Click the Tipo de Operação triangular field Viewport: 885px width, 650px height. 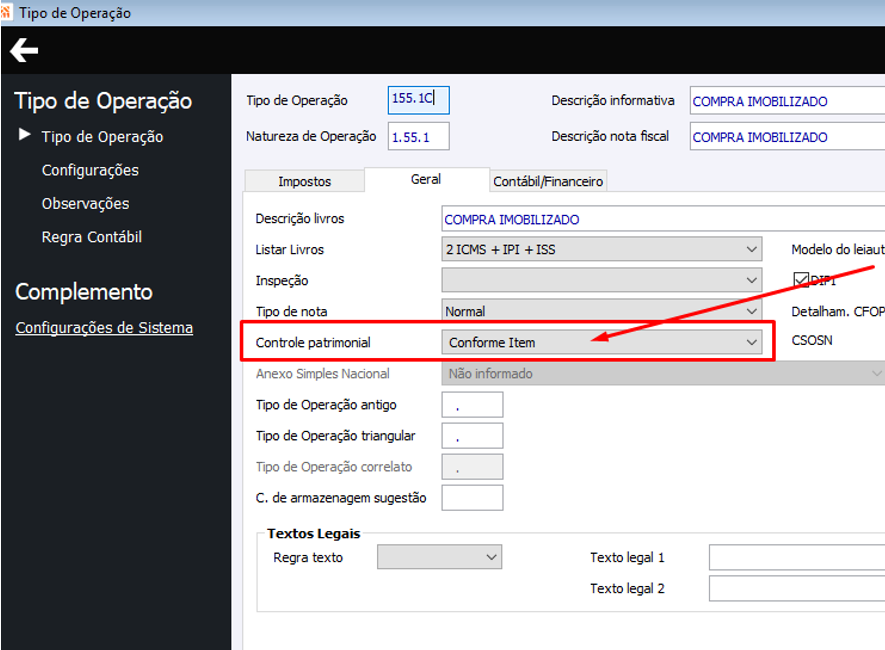[472, 436]
